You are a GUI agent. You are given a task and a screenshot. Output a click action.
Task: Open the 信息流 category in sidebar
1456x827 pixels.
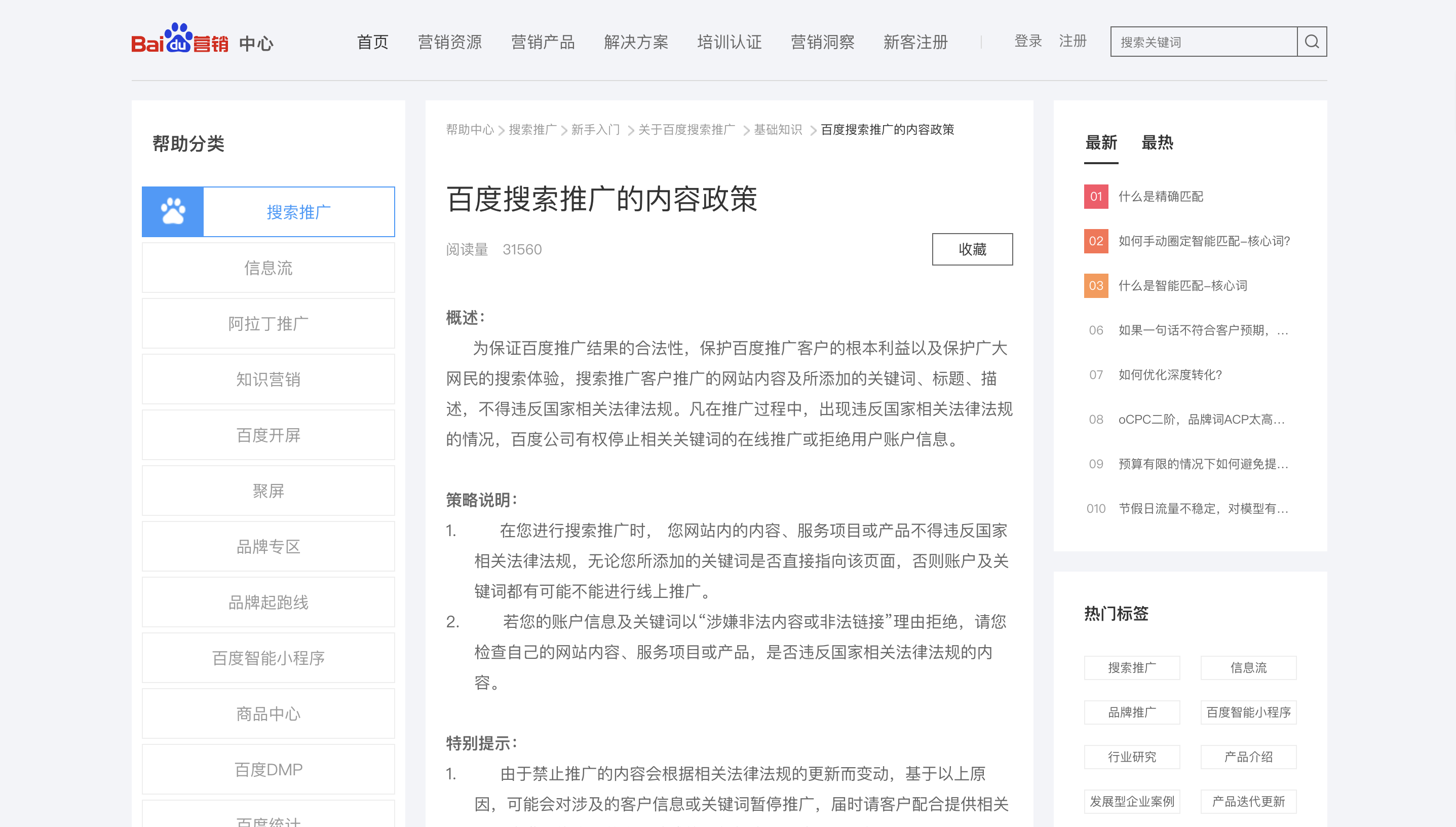tap(268, 268)
